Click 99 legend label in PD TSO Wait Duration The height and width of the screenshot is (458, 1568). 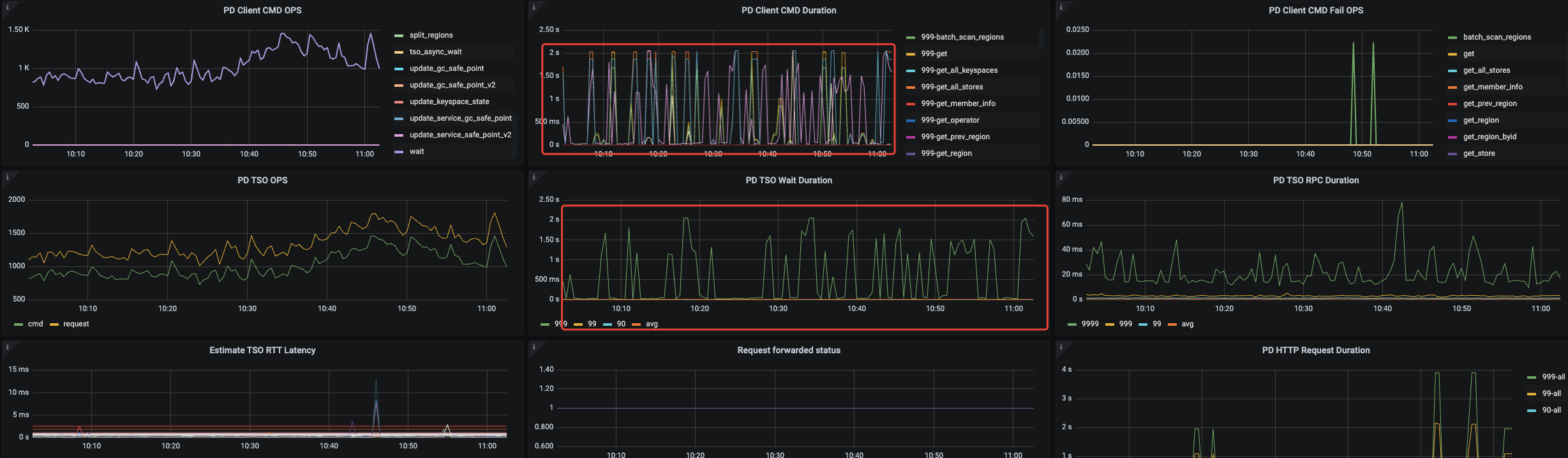click(592, 324)
